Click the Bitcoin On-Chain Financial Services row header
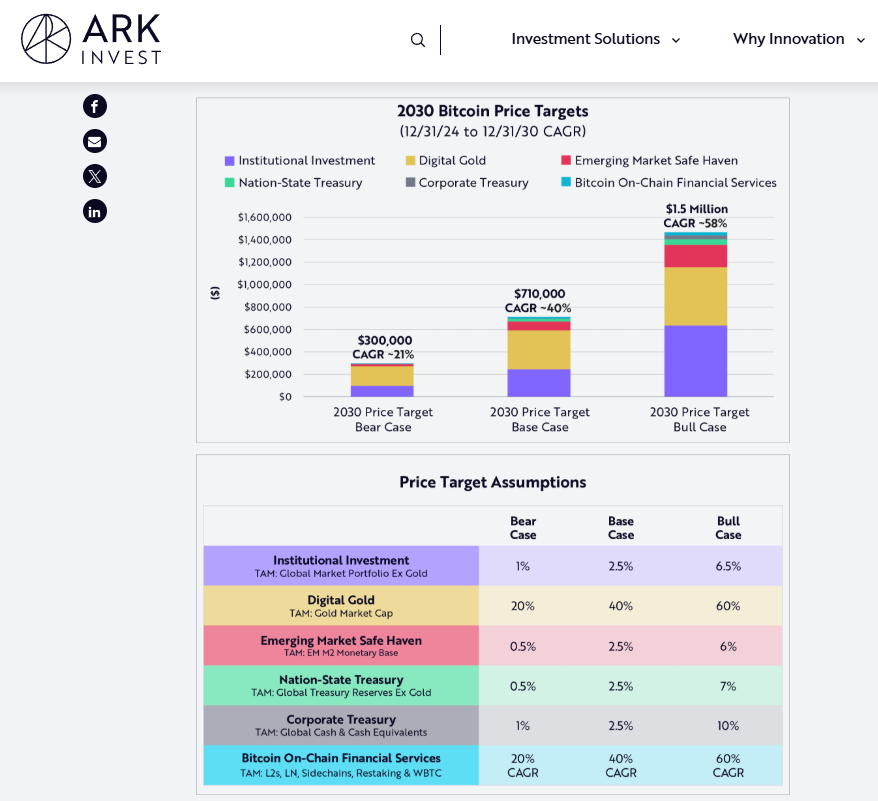This screenshot has width=878, height=801. point(341,765)
